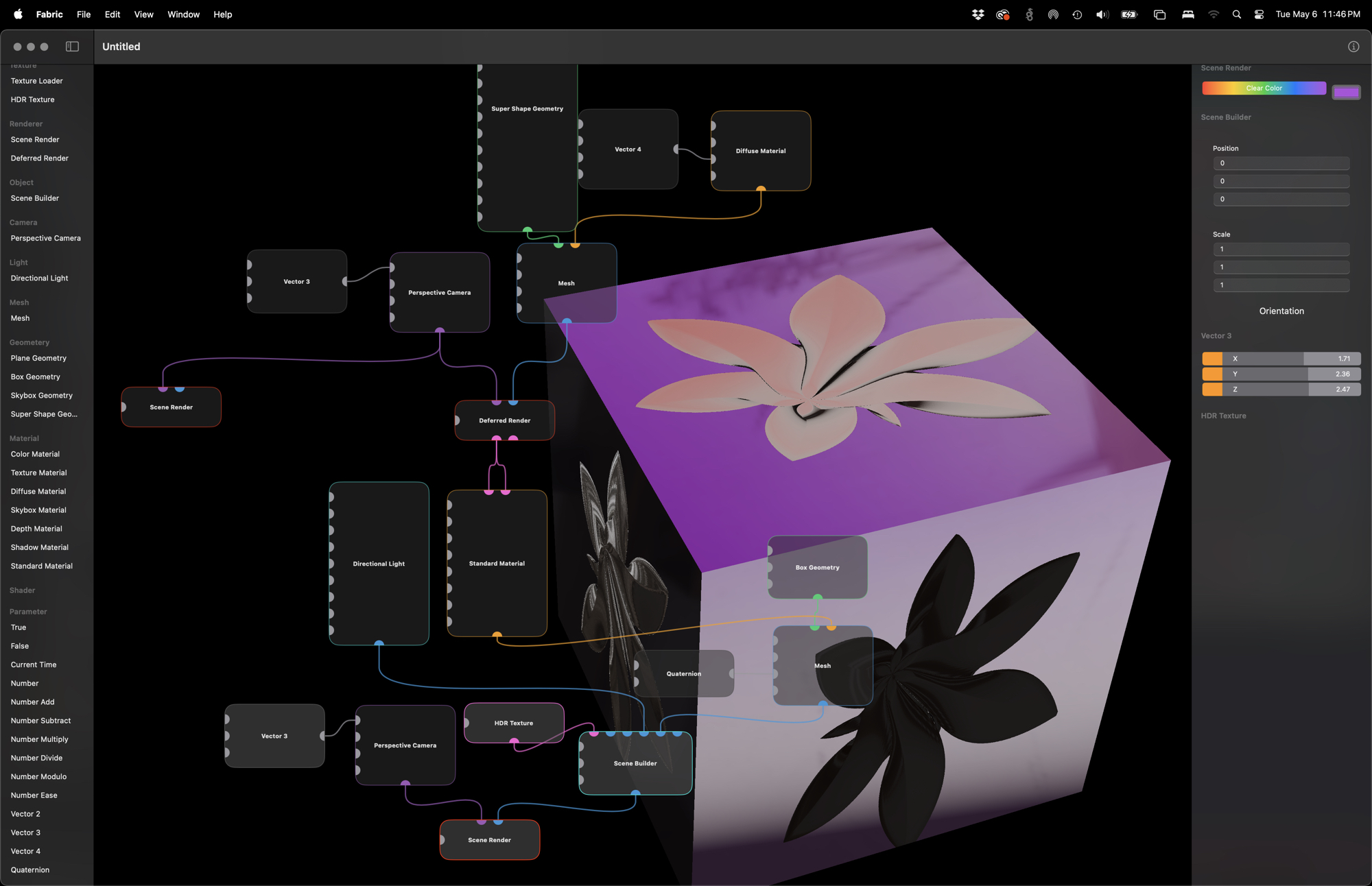This screenshot has height=886, width=1372.
Task: Adjust the Vector 3 Z slider
Action: (x=1281, y=390)
